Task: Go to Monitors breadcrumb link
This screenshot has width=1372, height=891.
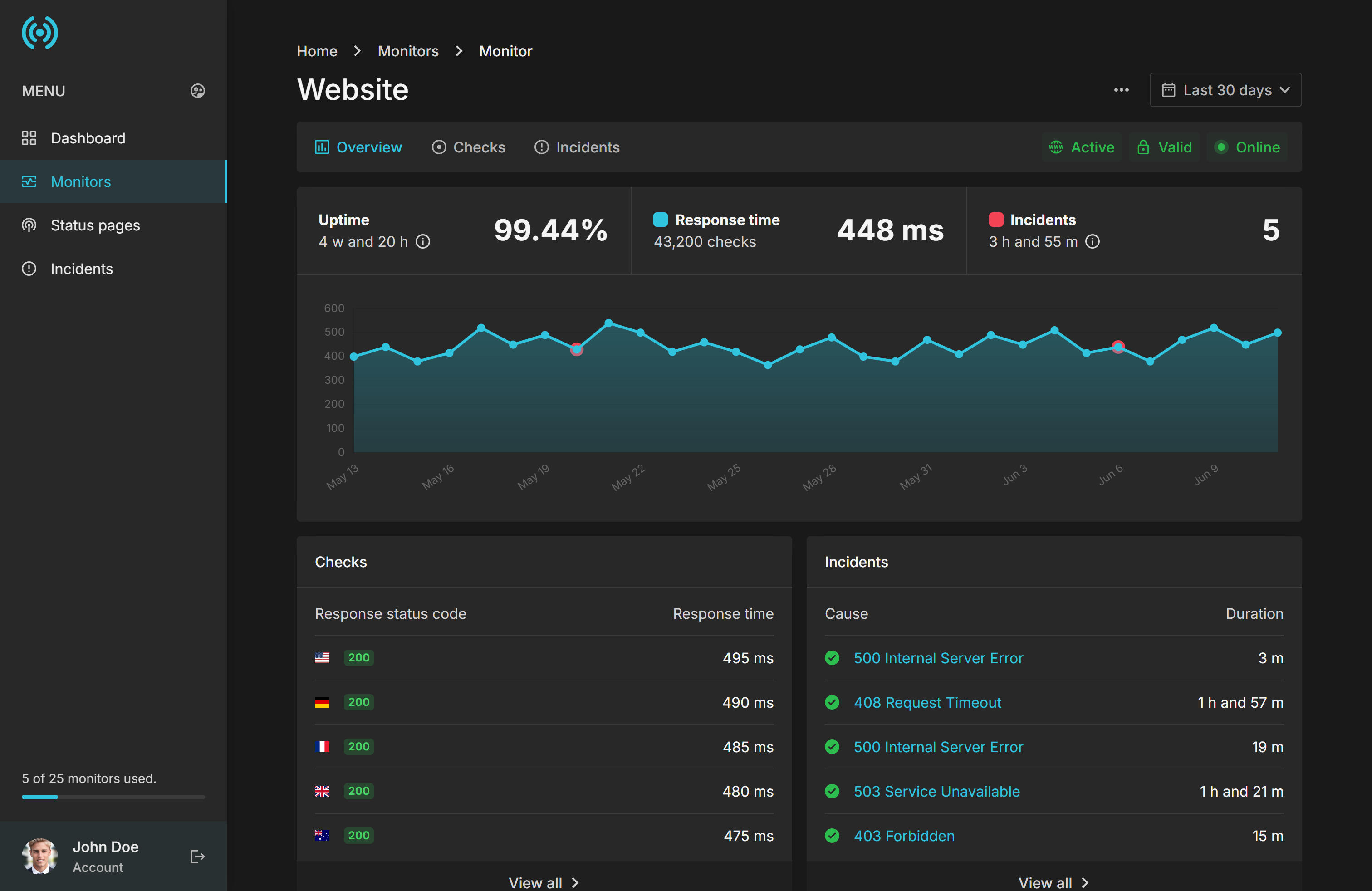Action: click(x=407, y=51)
